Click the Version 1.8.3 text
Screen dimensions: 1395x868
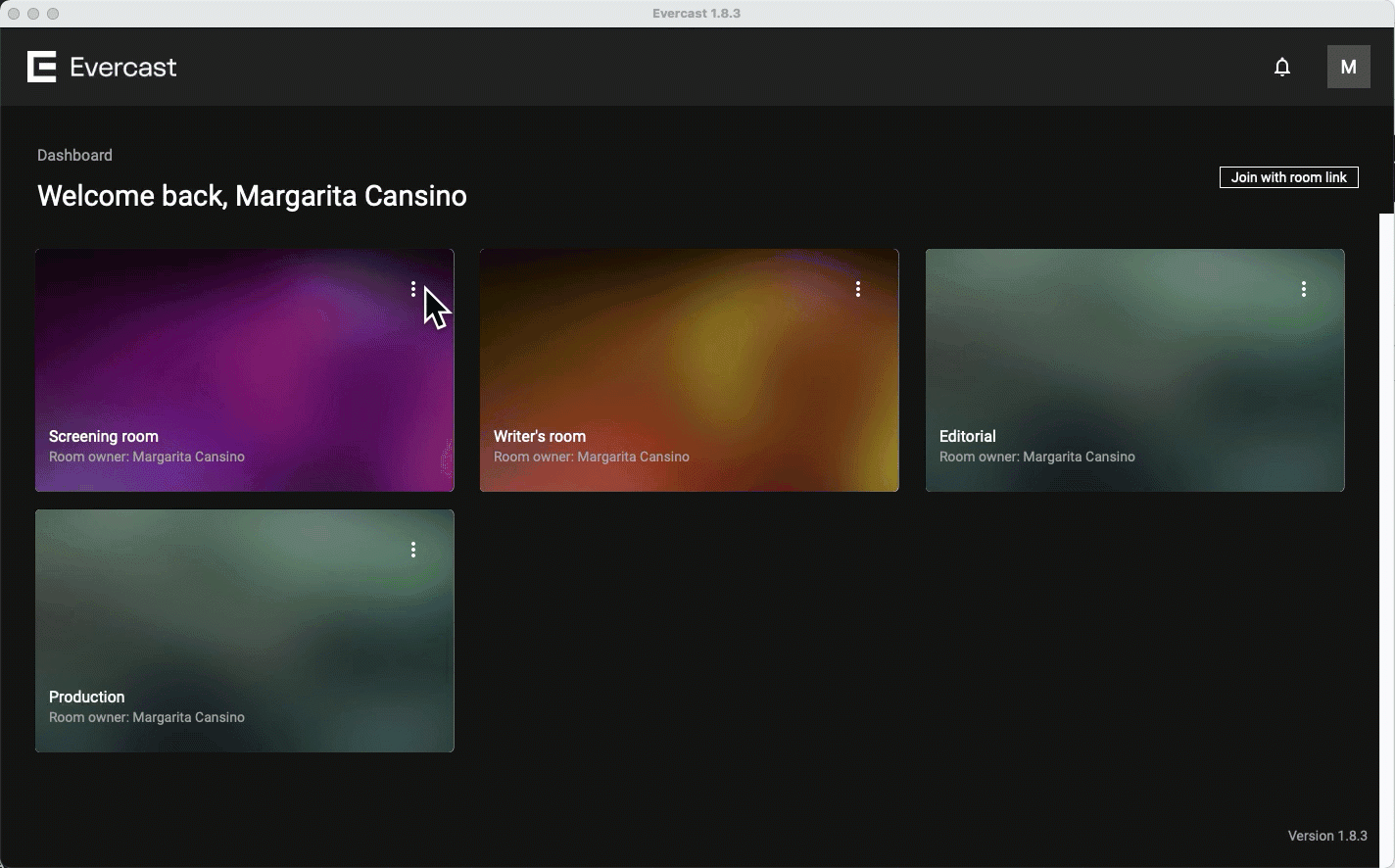click(x=1327, y=836)
